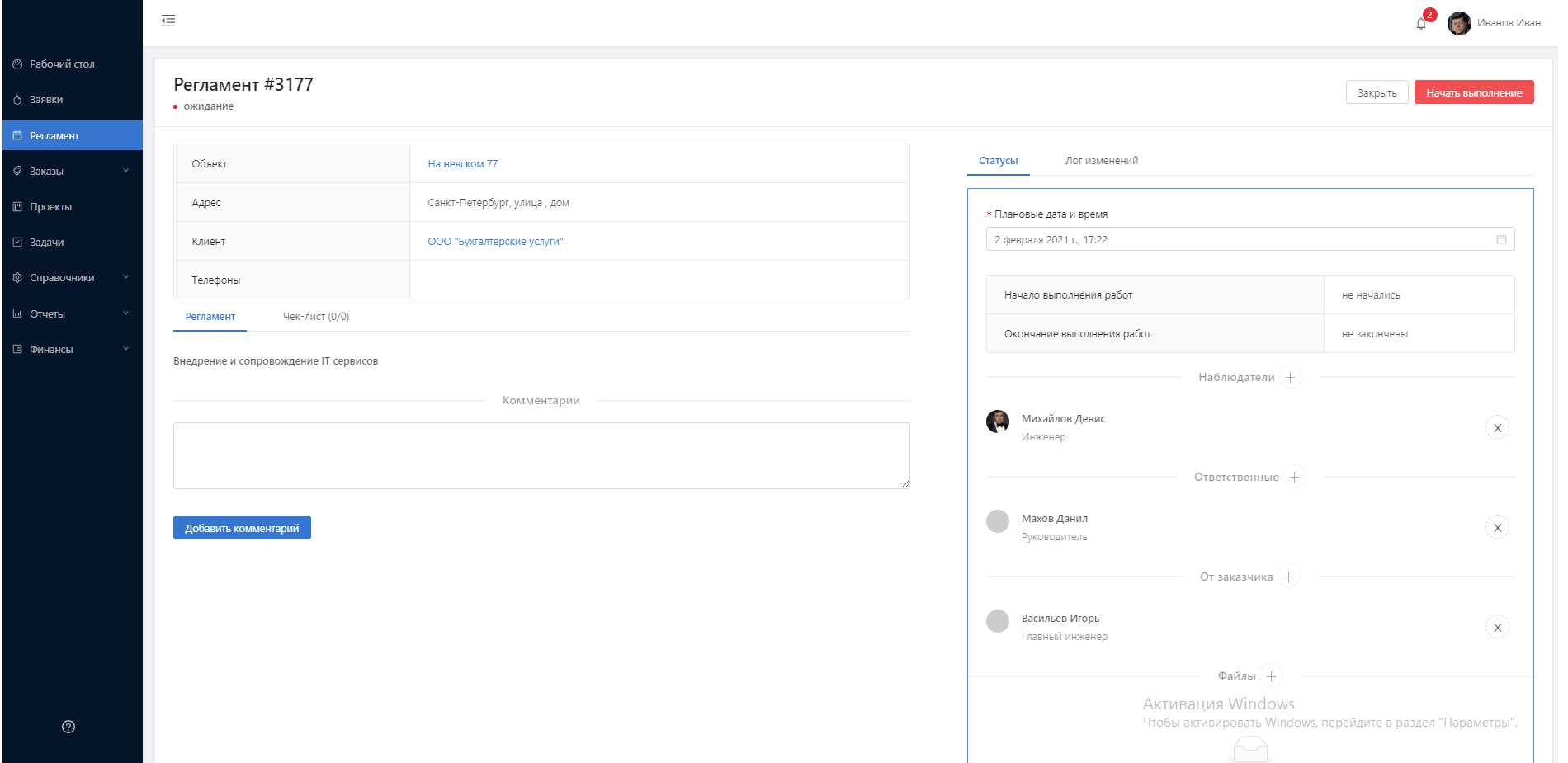Expand the Заказы menu chevron
The width and height of the screenshot is (1568, 763).
coord(126,171)
